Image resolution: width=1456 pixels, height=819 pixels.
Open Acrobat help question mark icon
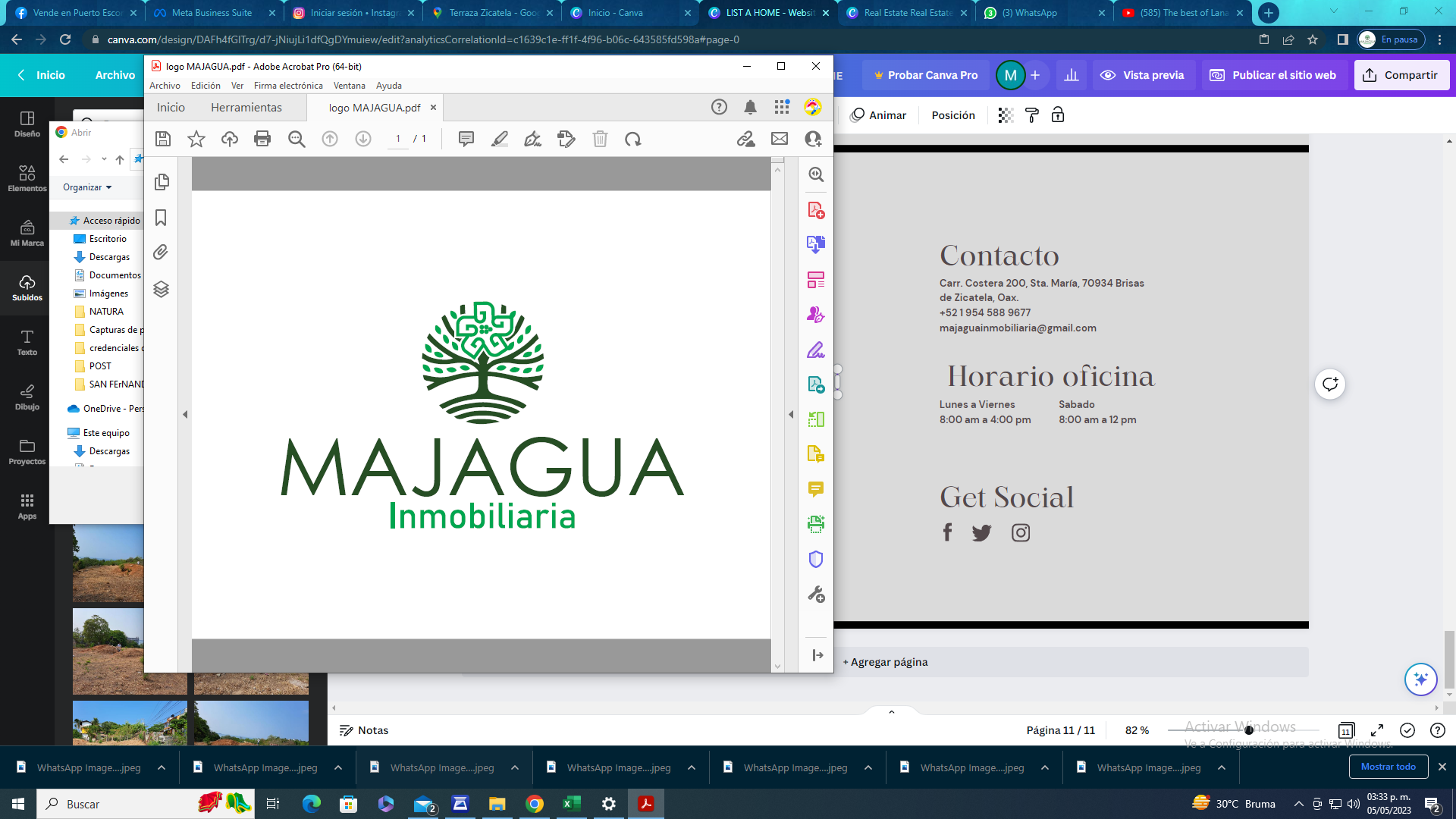tap(719, 108)
